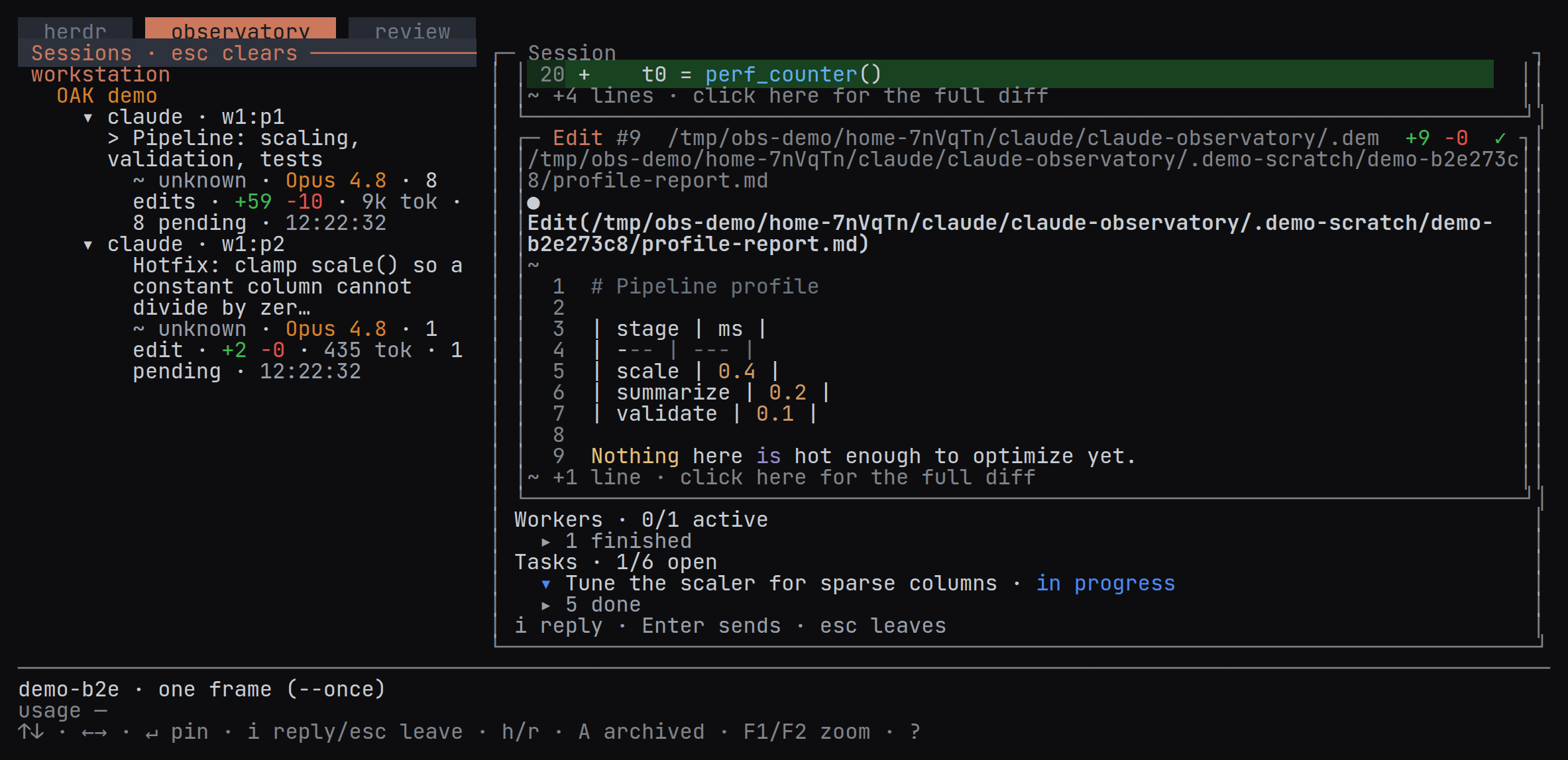
Task: Click the green checkmark on Edit #9
Action: [x=1500, y=138]
